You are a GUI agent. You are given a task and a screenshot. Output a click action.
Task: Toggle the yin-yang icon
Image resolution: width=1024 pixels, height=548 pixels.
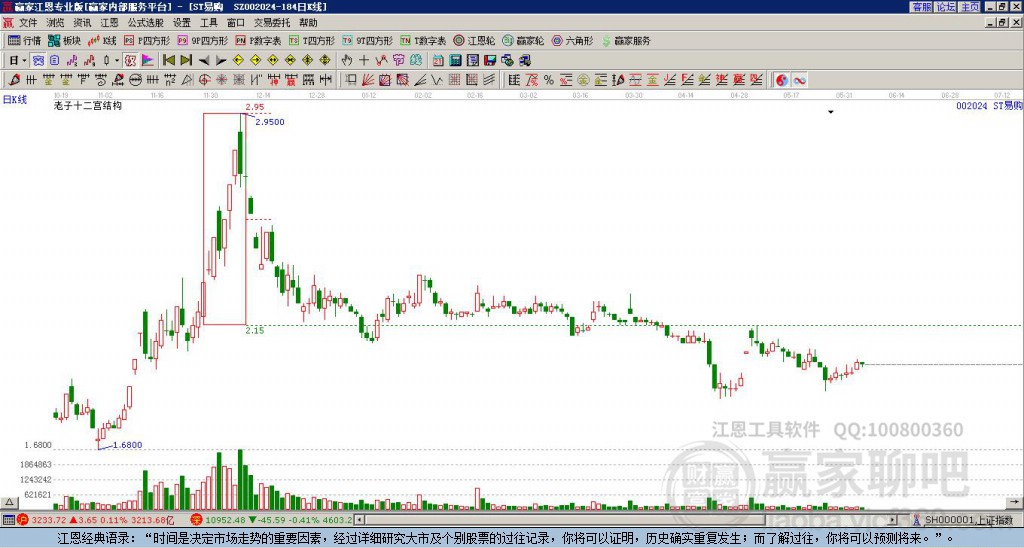782,80
